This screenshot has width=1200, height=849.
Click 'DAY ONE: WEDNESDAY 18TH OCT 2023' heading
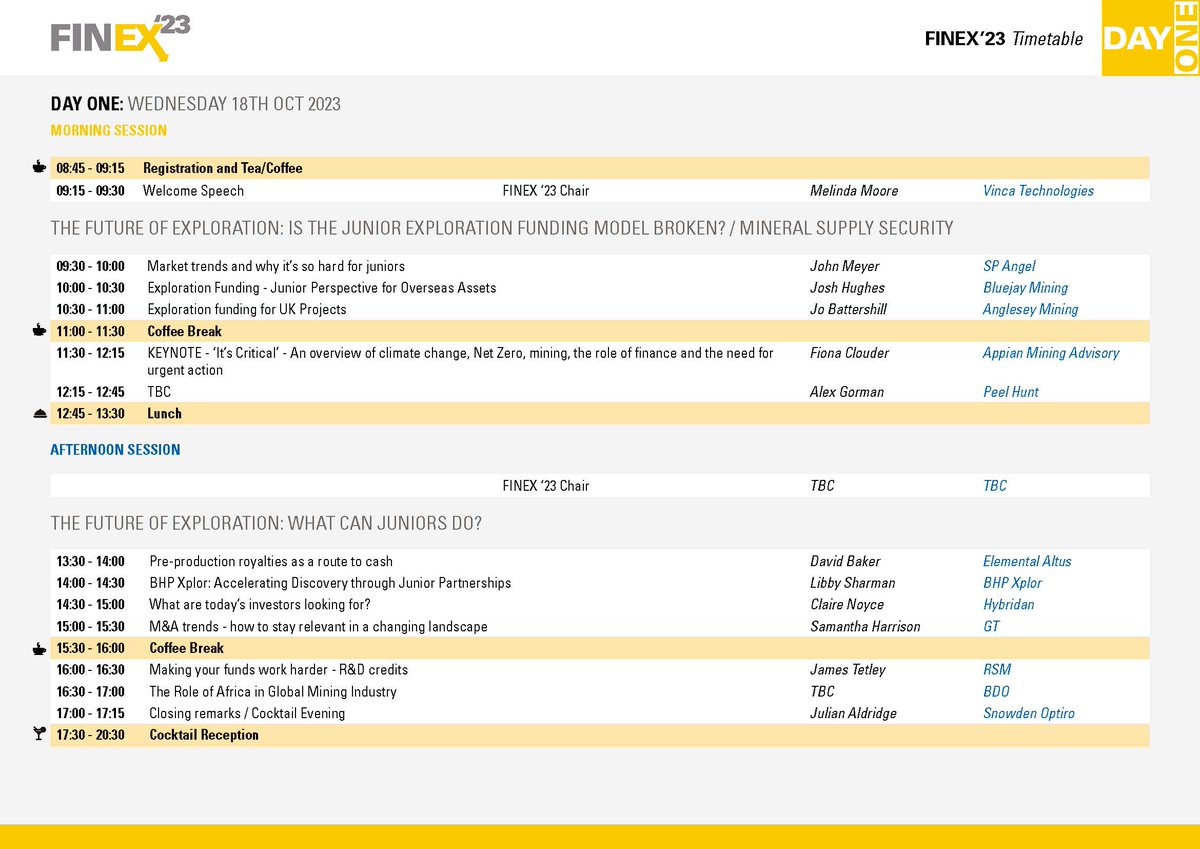coord(196,104)
